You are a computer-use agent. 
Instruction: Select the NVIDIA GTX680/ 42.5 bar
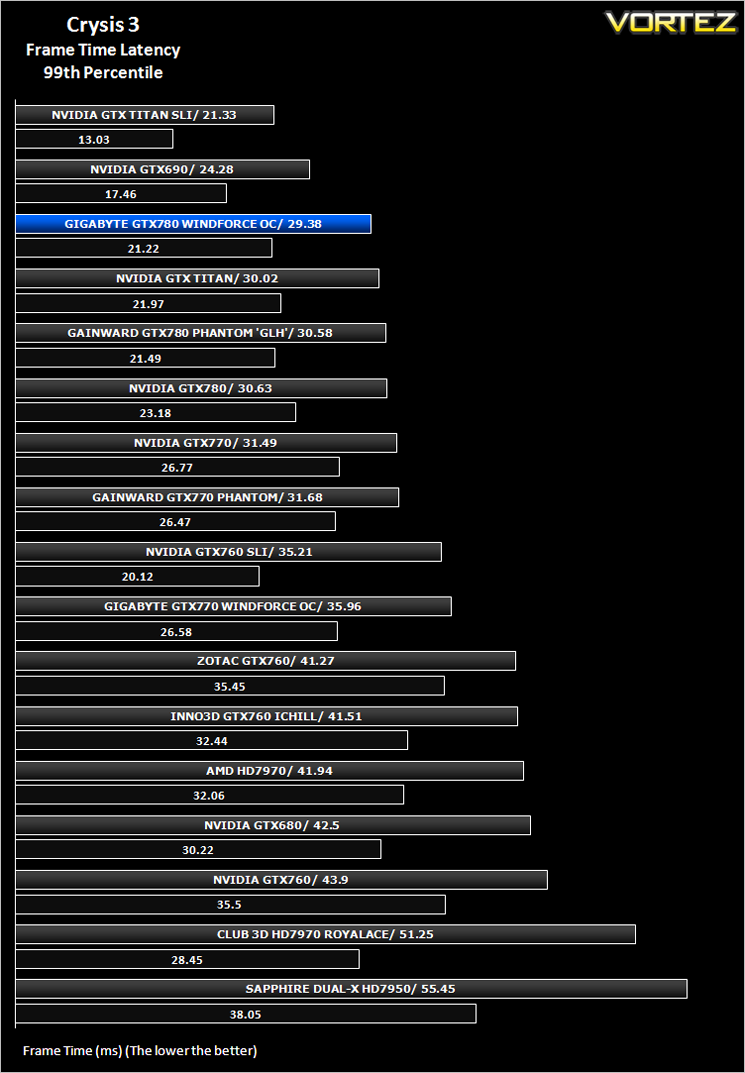273,825
